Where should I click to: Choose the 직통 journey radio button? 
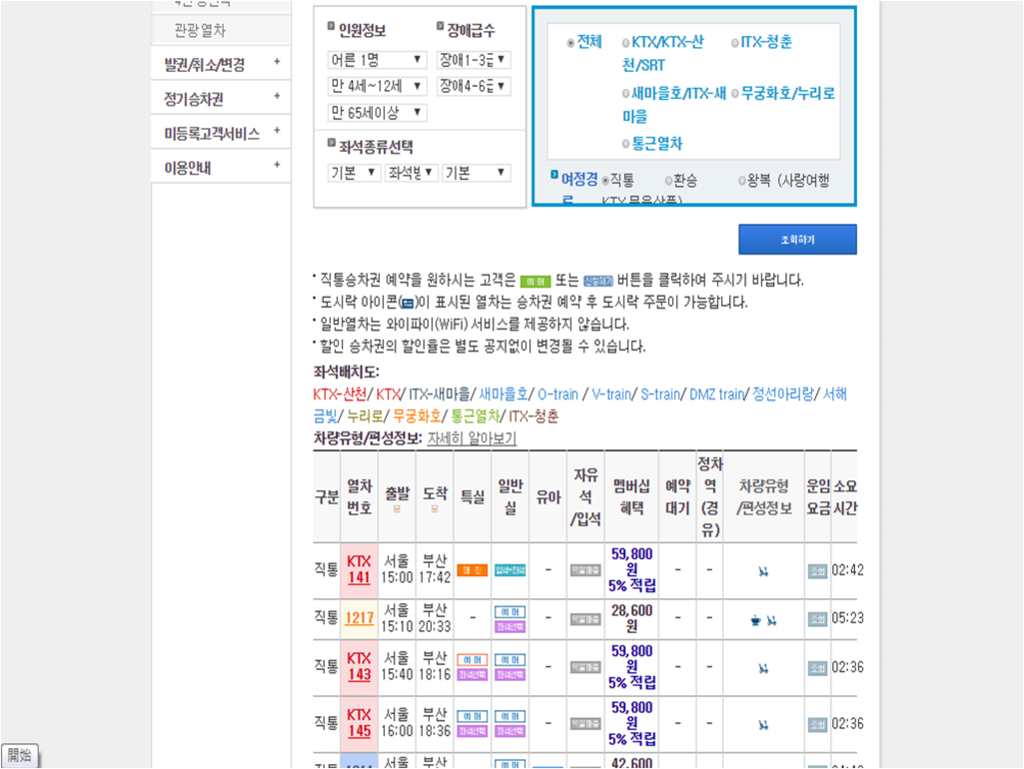point(605,181)
